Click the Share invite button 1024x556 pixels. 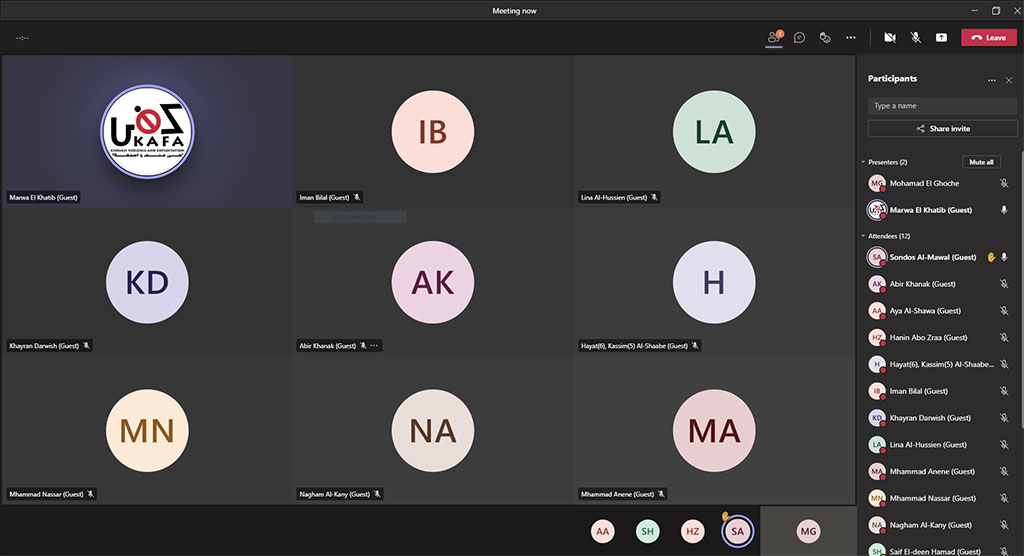coord(942,129)
